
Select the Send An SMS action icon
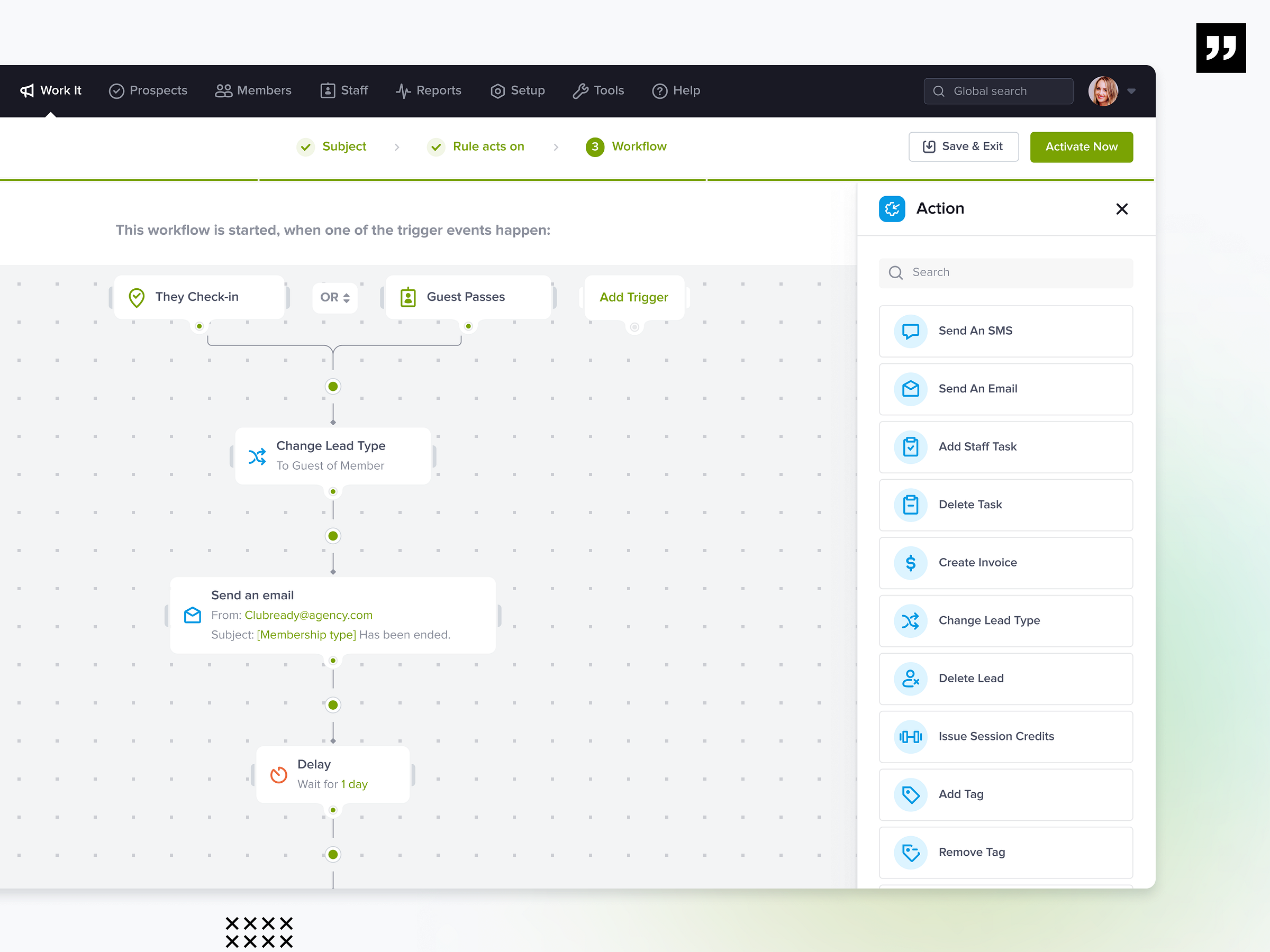[910, 331]
